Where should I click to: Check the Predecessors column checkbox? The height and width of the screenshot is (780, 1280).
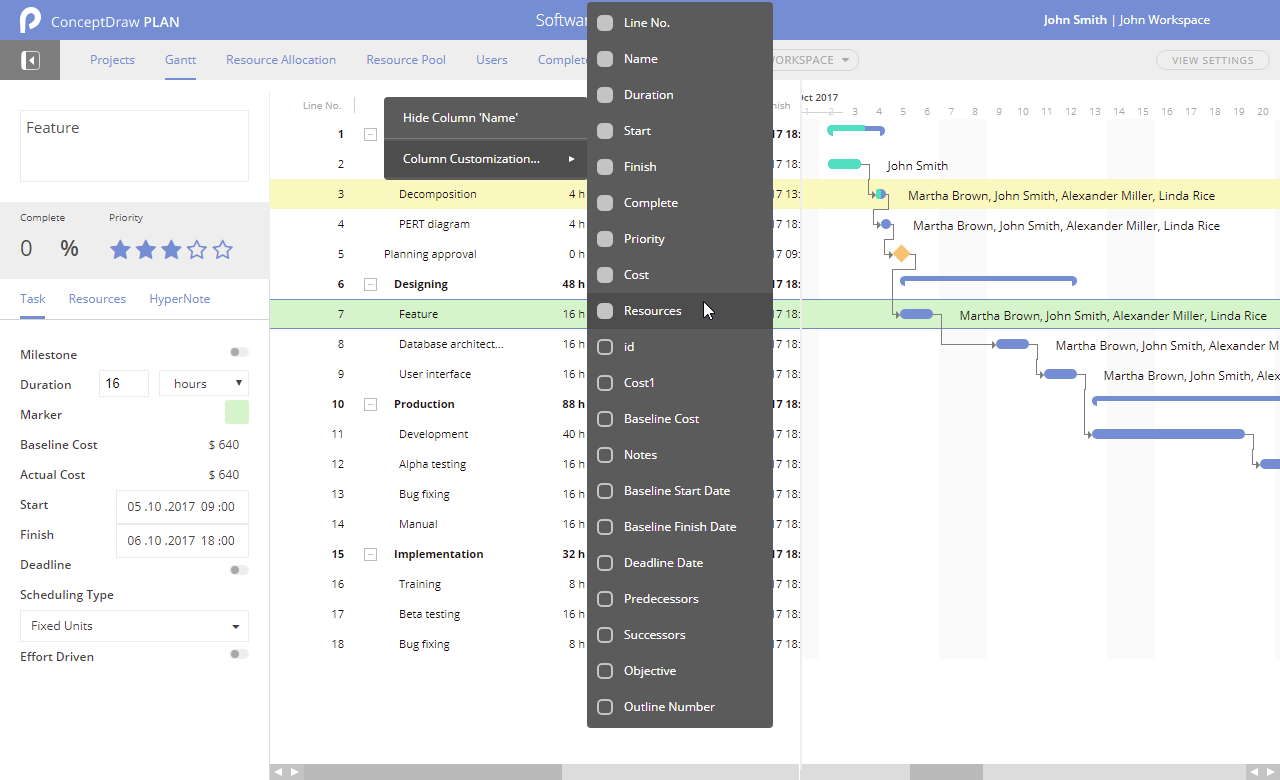[605, 599]
